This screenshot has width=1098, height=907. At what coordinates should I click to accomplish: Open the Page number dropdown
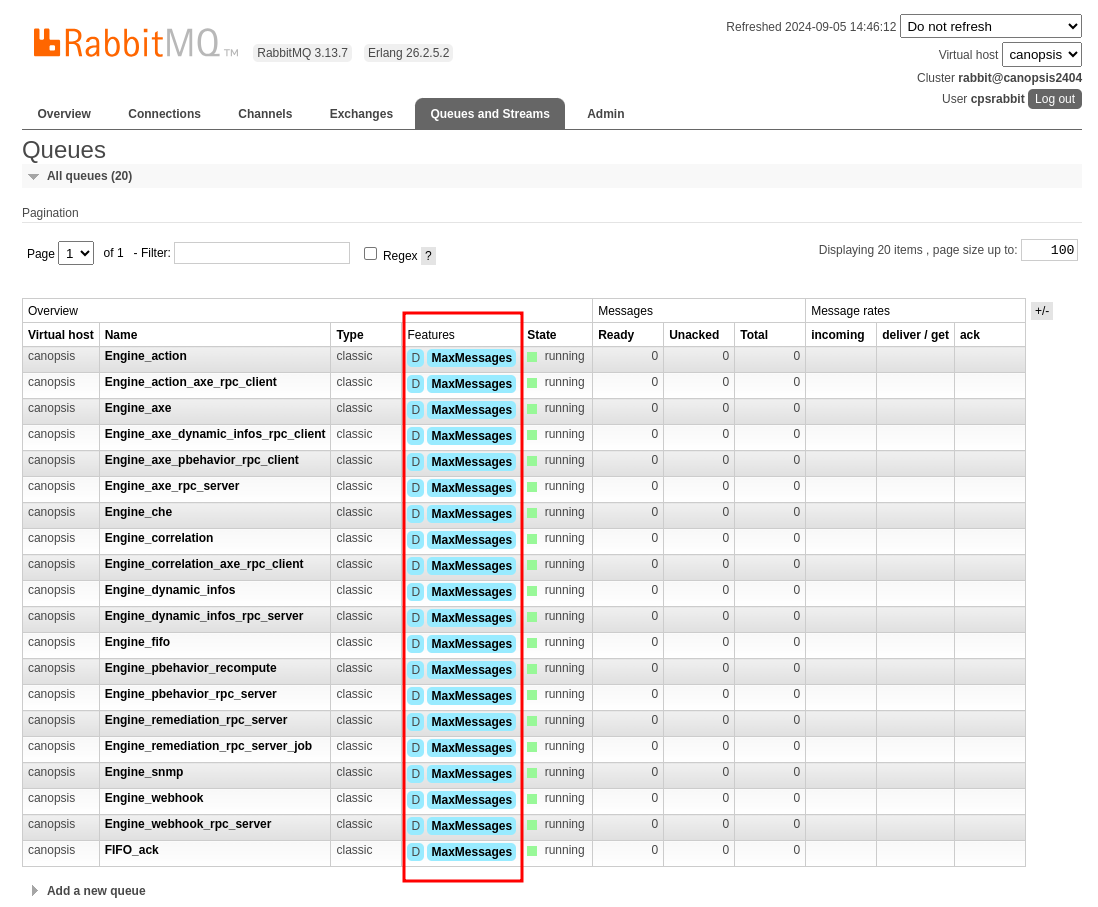point(76,253)
